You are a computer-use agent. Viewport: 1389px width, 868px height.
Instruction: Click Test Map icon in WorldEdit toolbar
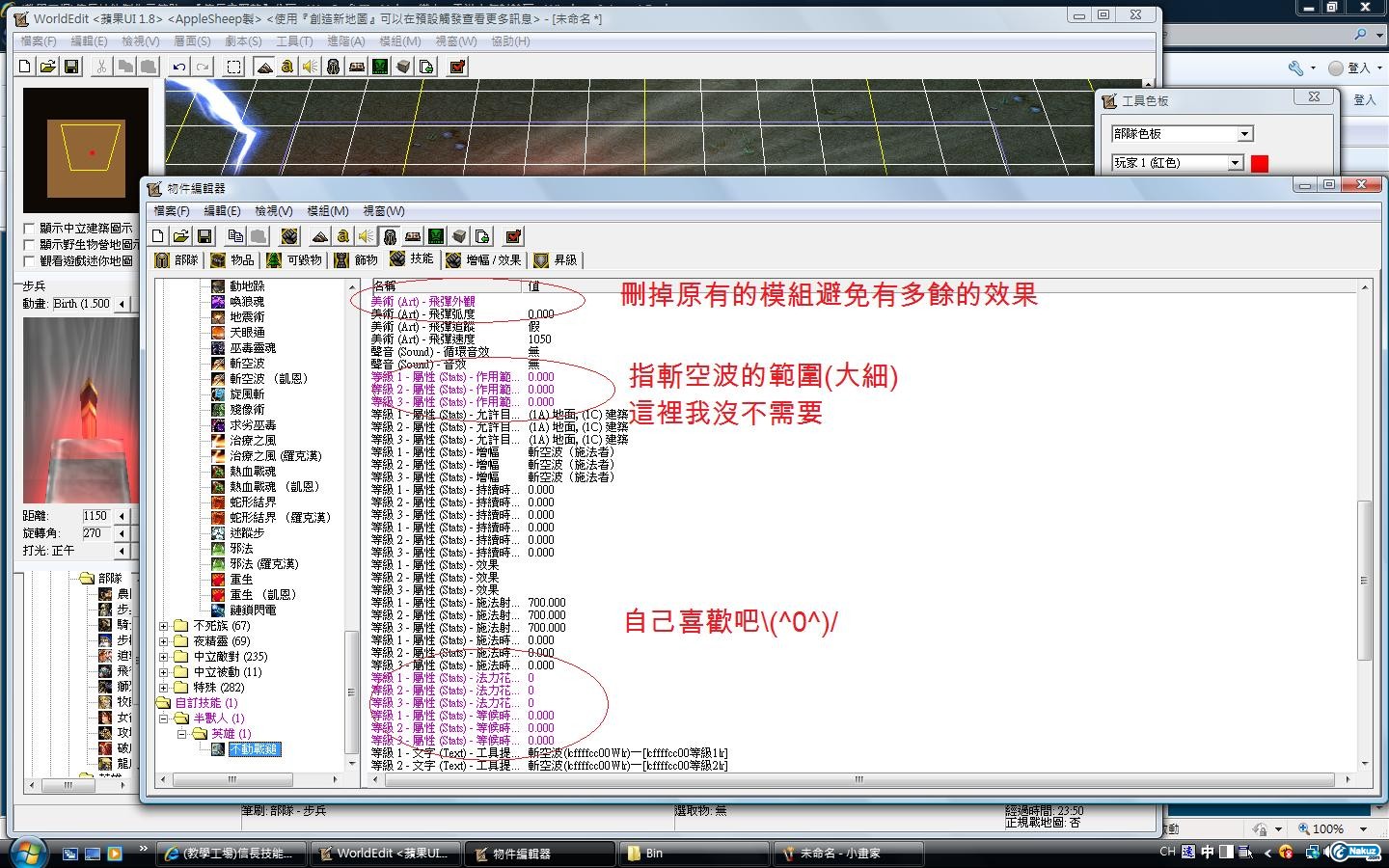[457, 67]
